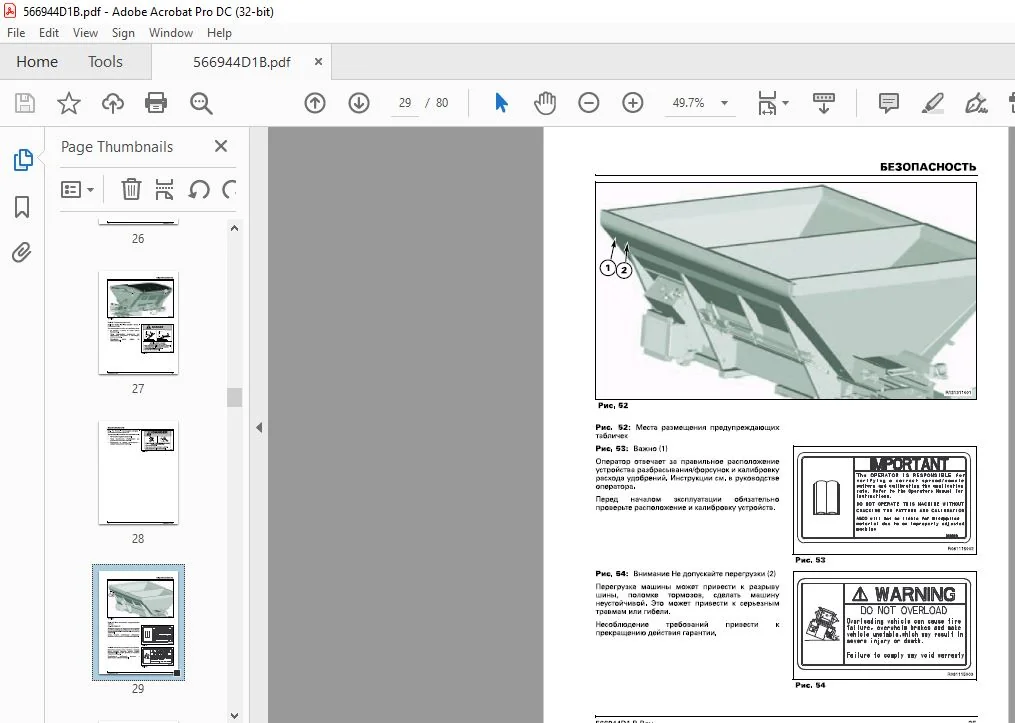The image size is (1015, 723).
Task: Click the БЕЗОПАСНОСТЬ page heading
Action: (928, 167)
